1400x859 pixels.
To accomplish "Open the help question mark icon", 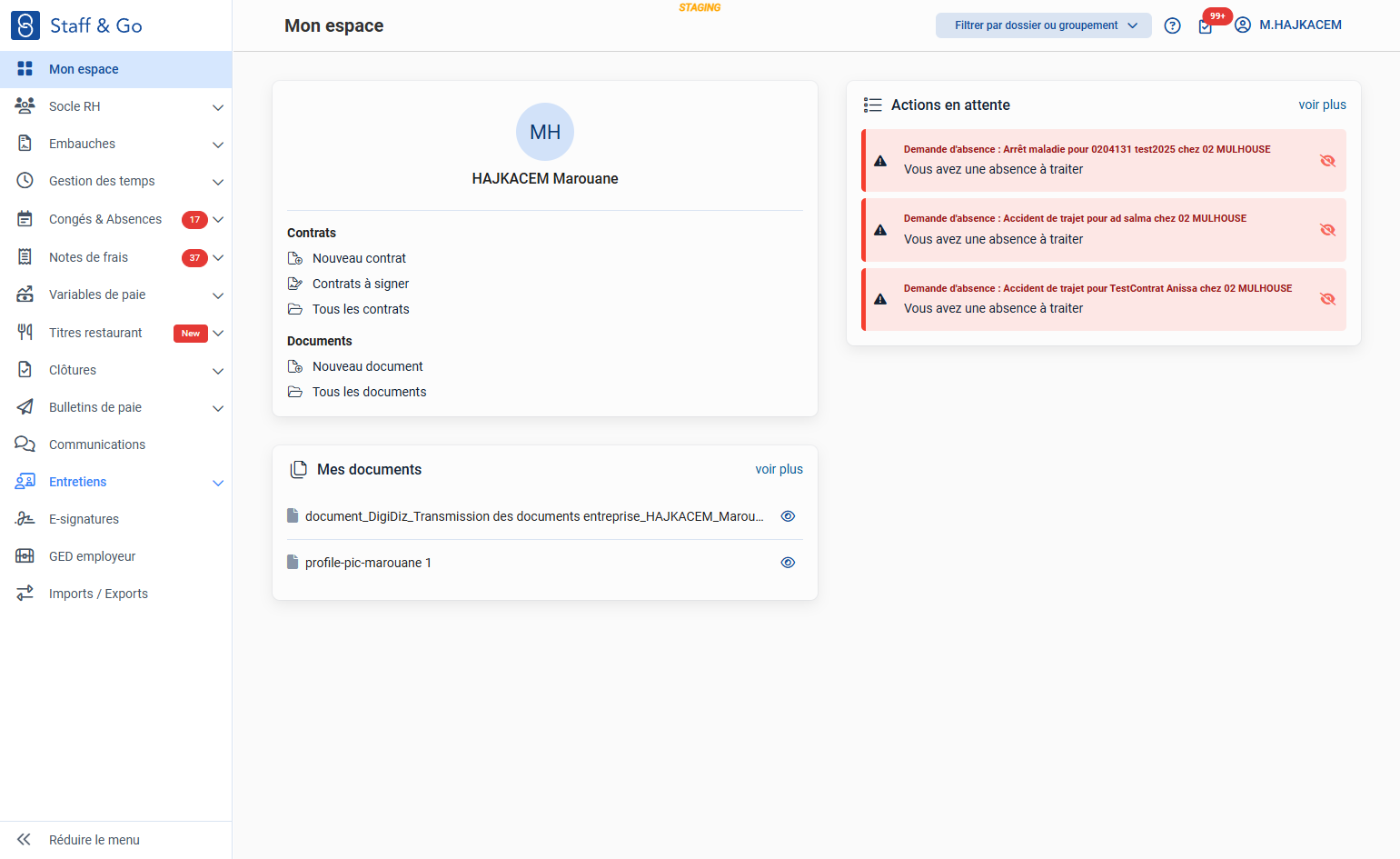I will coord(1173,25).
